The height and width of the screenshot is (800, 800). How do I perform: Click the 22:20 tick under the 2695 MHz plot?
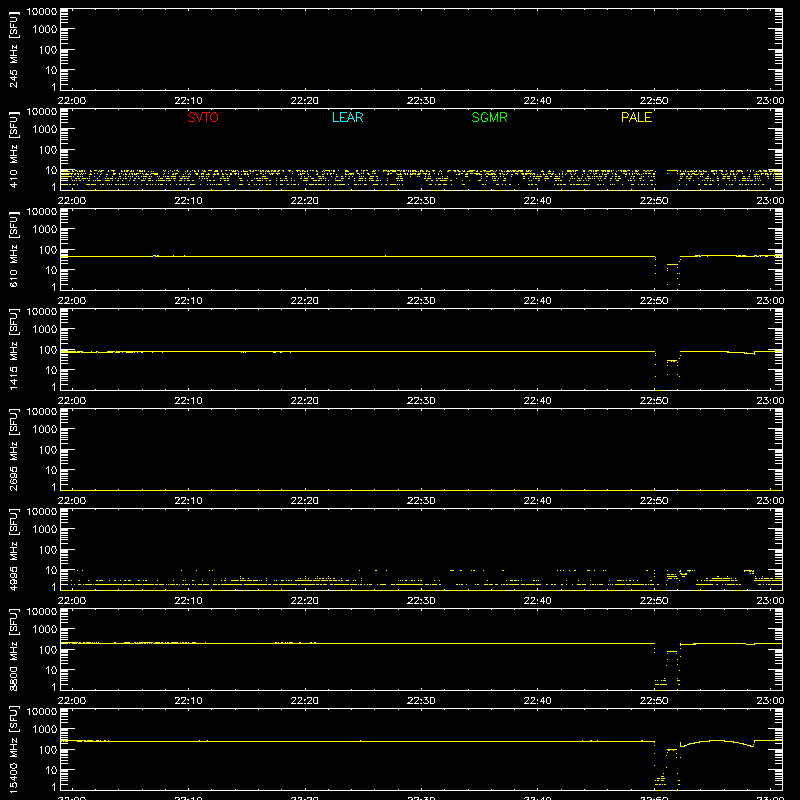pos(305,501)
